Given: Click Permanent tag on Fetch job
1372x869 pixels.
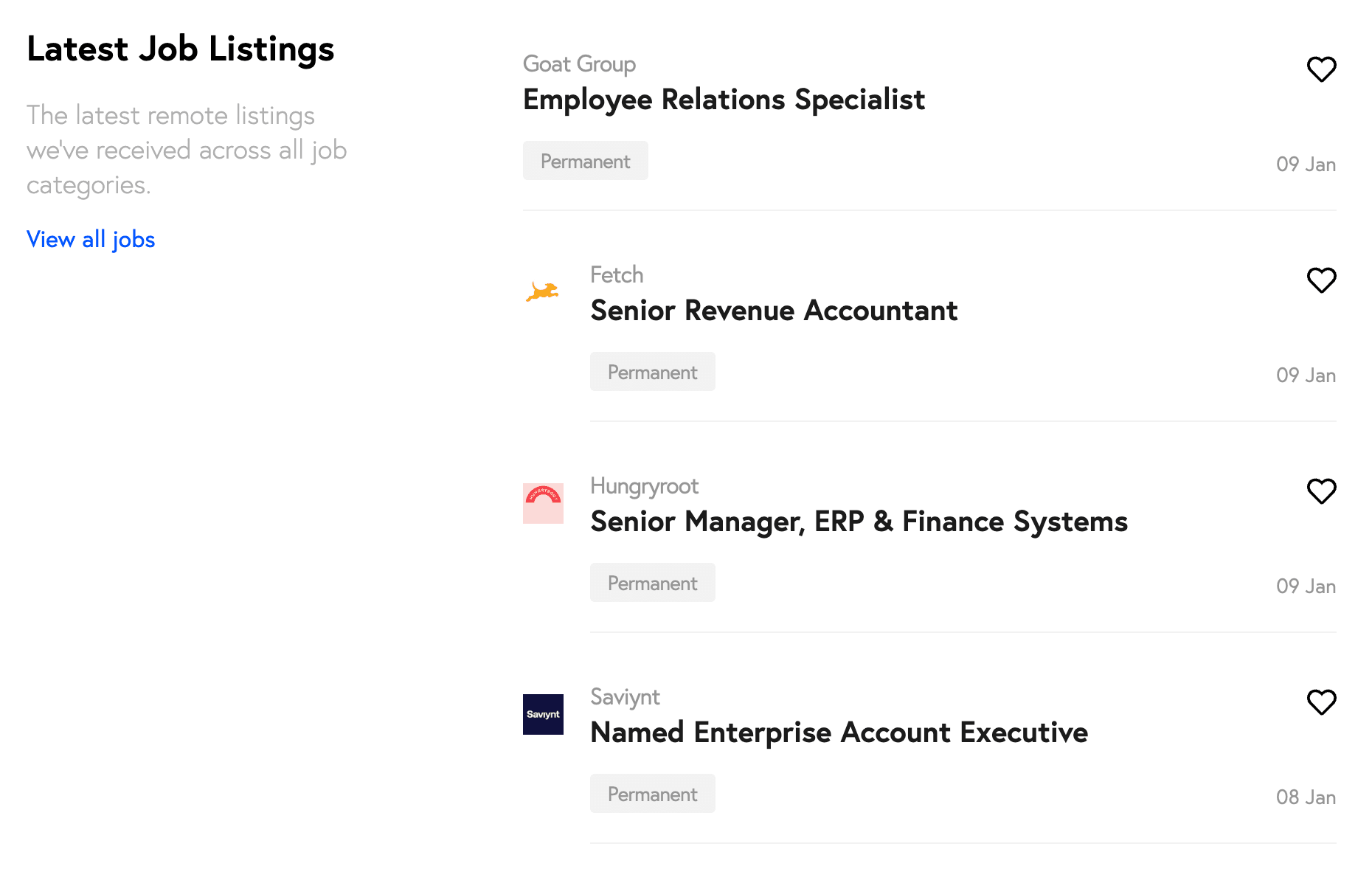Looking at the screenshot, I should (x=652, y=372).
